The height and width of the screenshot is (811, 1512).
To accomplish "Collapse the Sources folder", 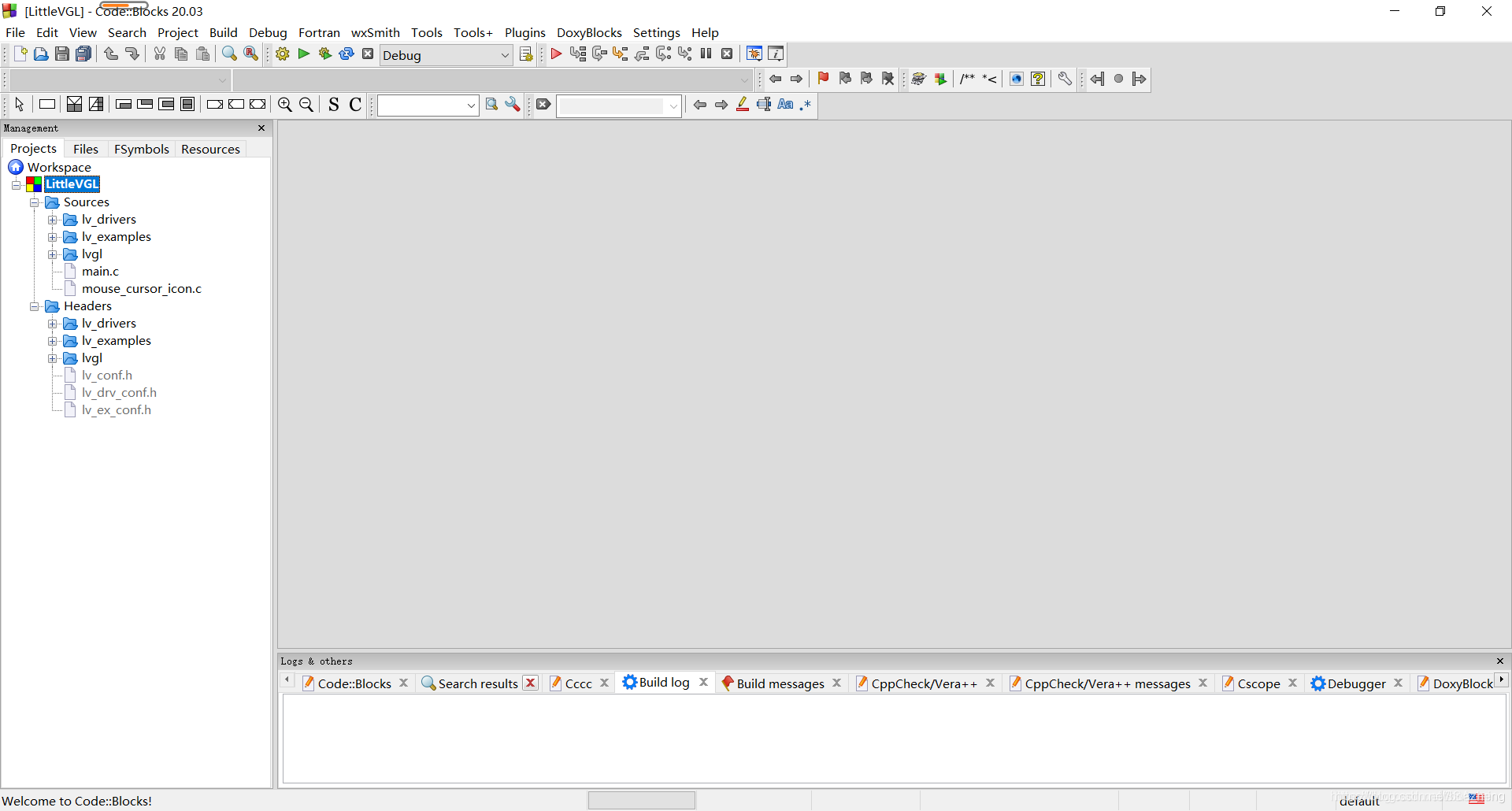I will 35,202.
